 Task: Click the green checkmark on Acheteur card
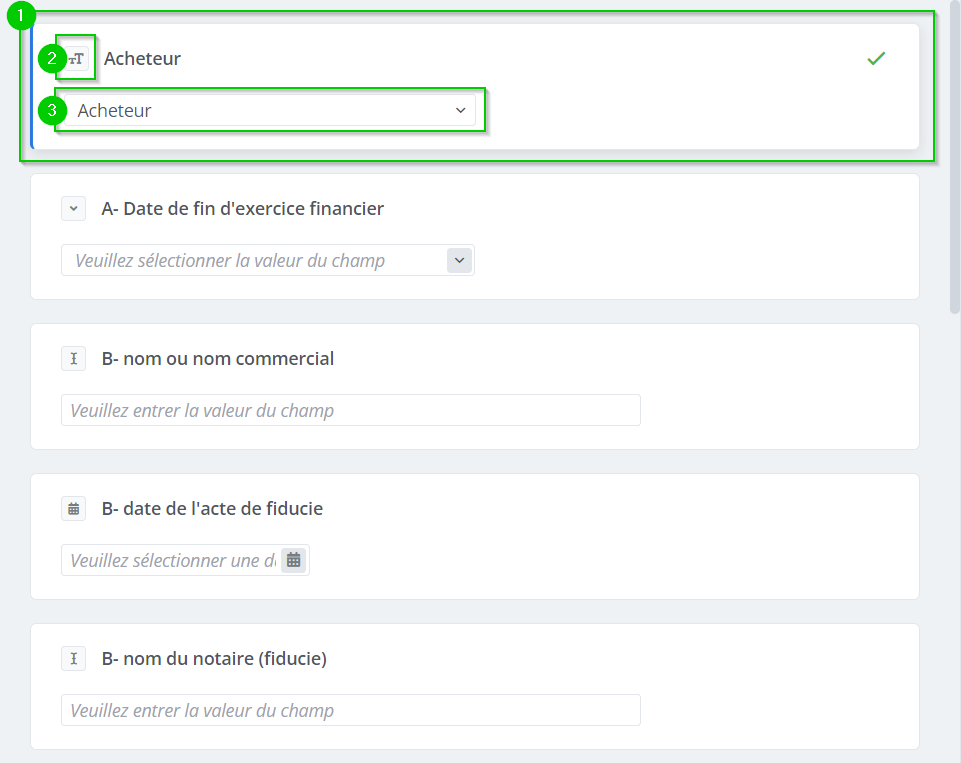(x=876, y=59)
